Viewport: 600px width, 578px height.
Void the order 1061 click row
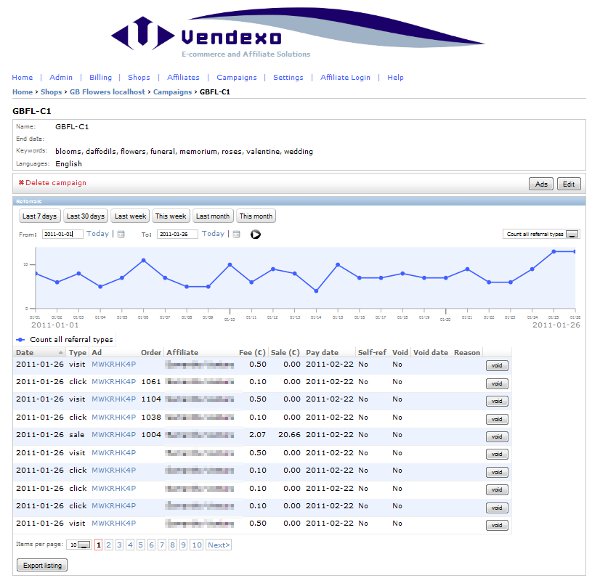(x=497, y=383)
